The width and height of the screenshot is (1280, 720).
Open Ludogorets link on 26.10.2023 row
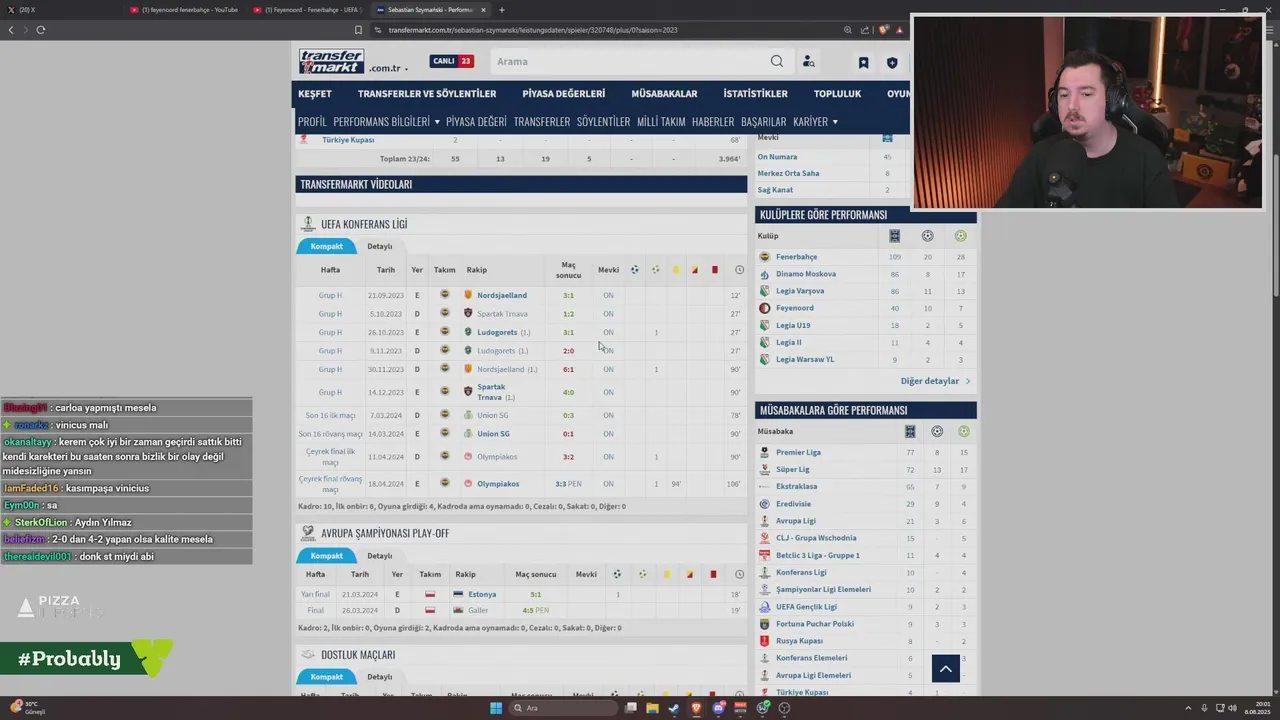pos(497,332)
